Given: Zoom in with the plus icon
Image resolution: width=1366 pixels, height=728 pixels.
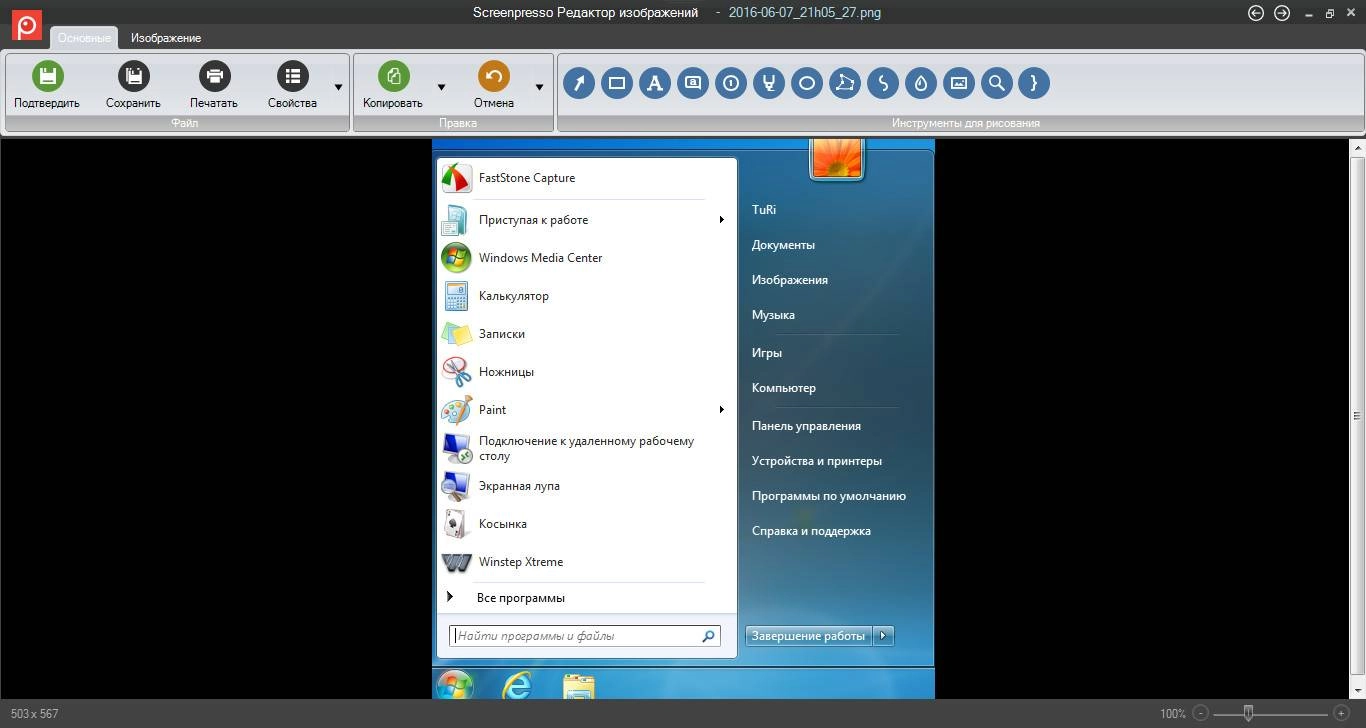Looking at the screenshot, I should tap(1341, 714).
